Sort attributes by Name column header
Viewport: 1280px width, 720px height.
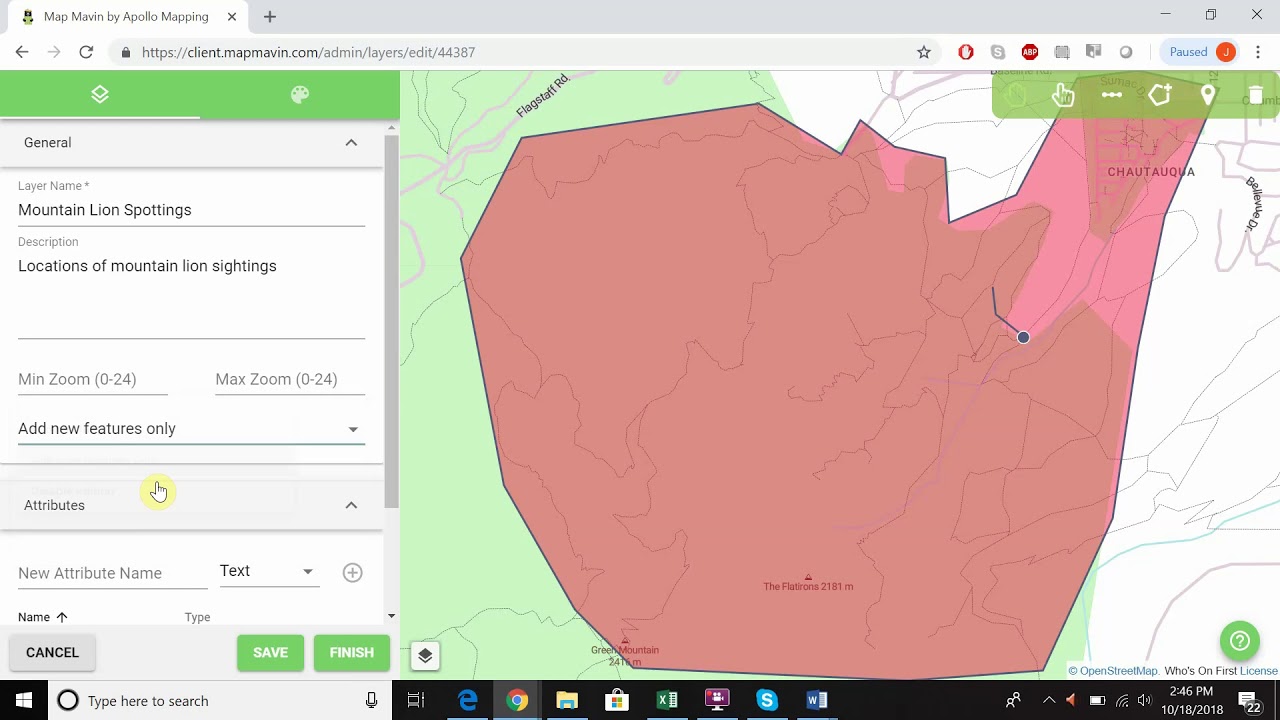43,617
